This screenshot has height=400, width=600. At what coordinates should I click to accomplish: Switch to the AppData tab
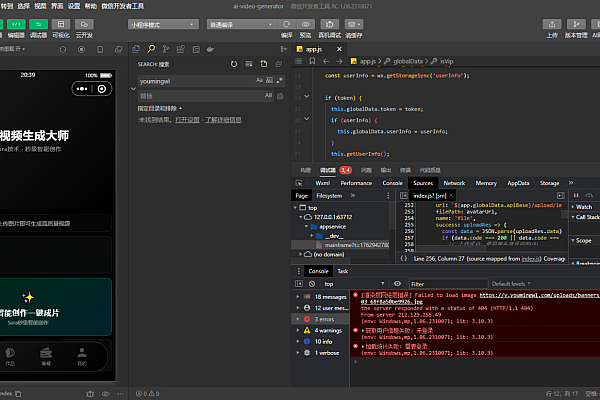pos(518,183)
